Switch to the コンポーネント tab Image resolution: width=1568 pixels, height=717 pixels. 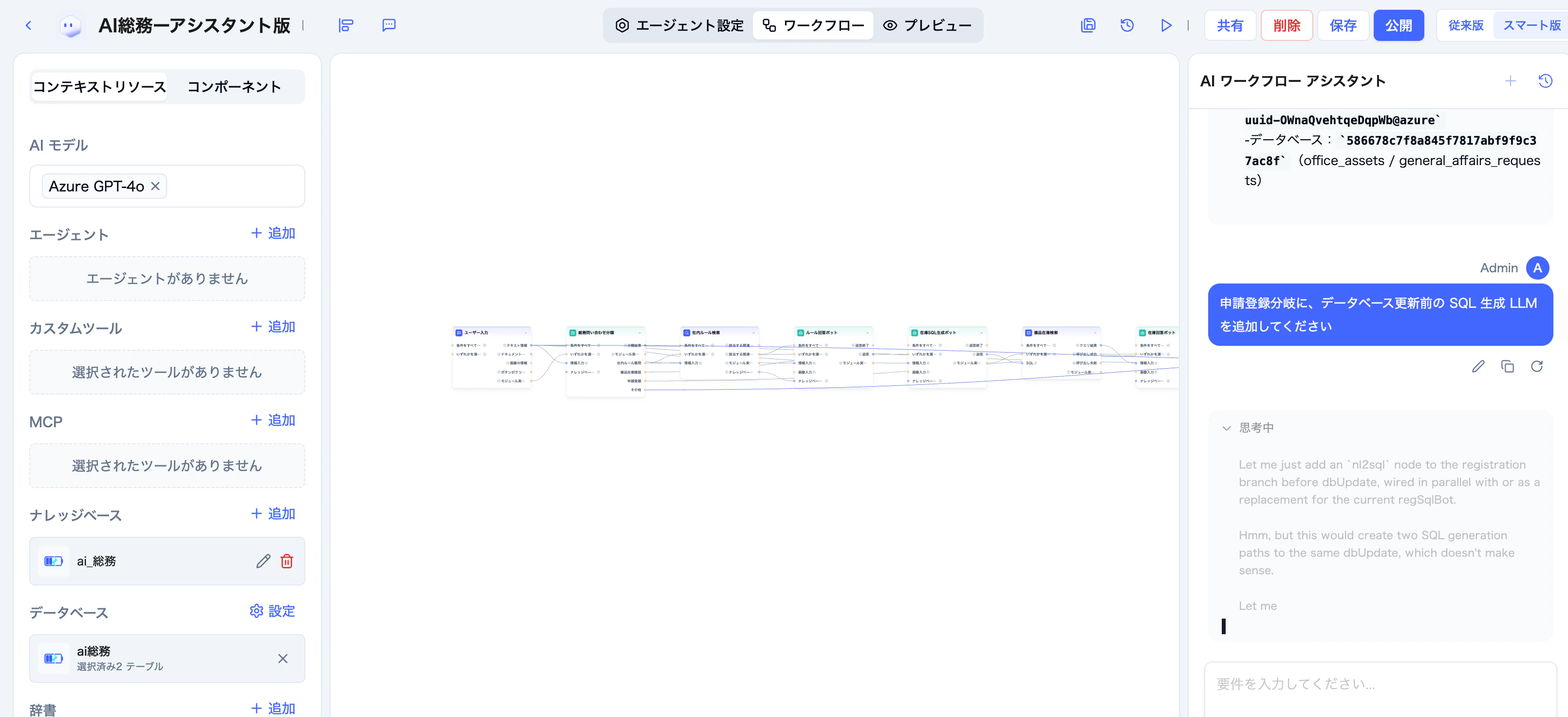(234, 86)
